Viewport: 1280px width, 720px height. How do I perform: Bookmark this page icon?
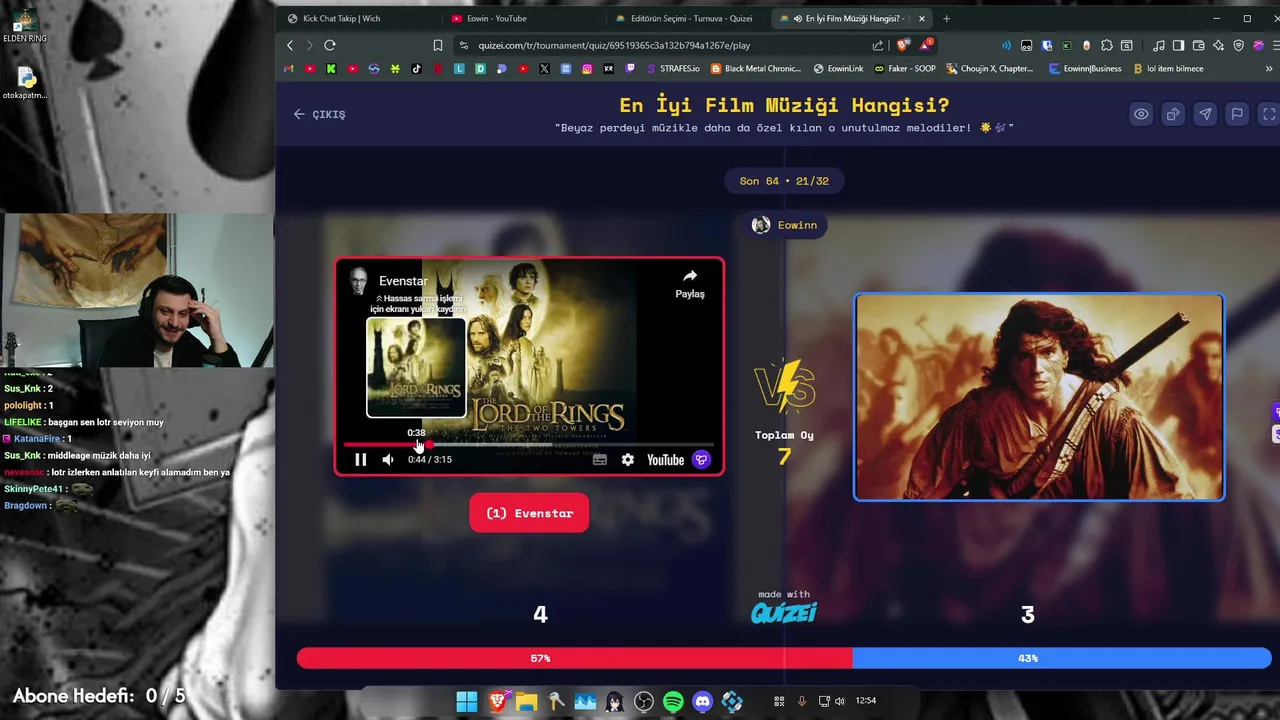coord(438,45)
